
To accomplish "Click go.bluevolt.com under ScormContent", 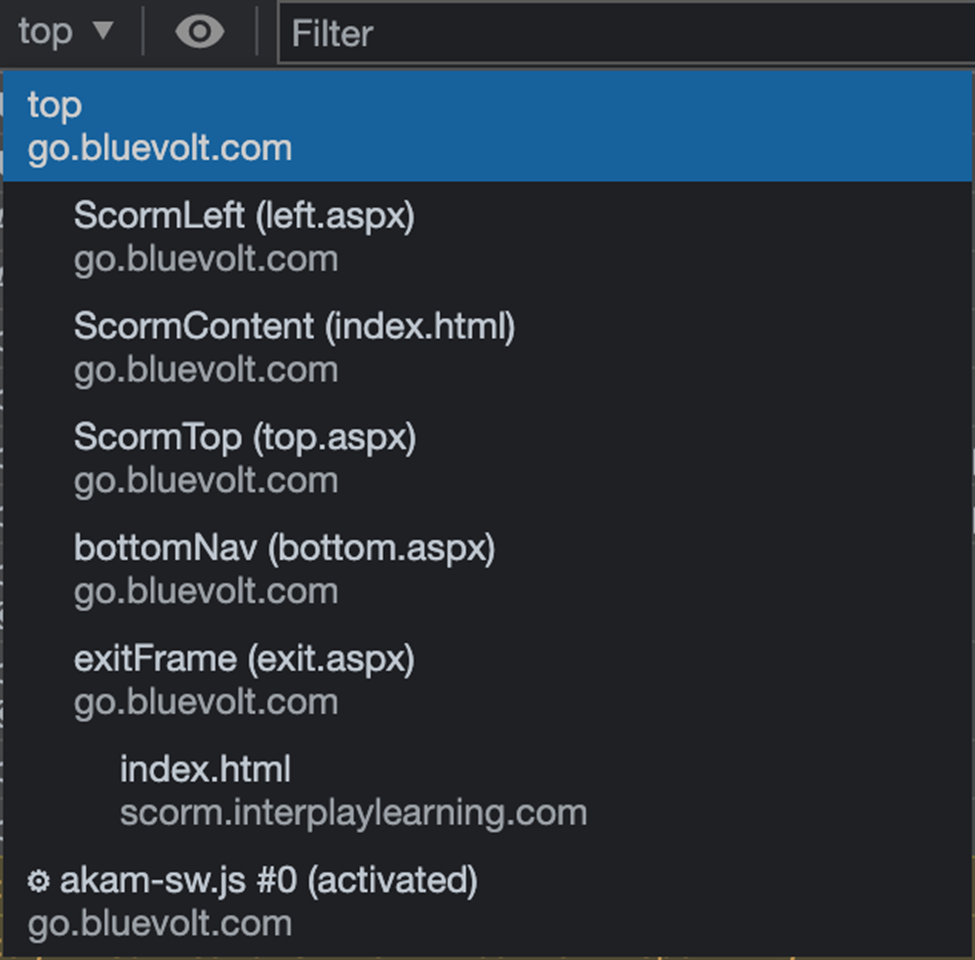I will point(205,371).
